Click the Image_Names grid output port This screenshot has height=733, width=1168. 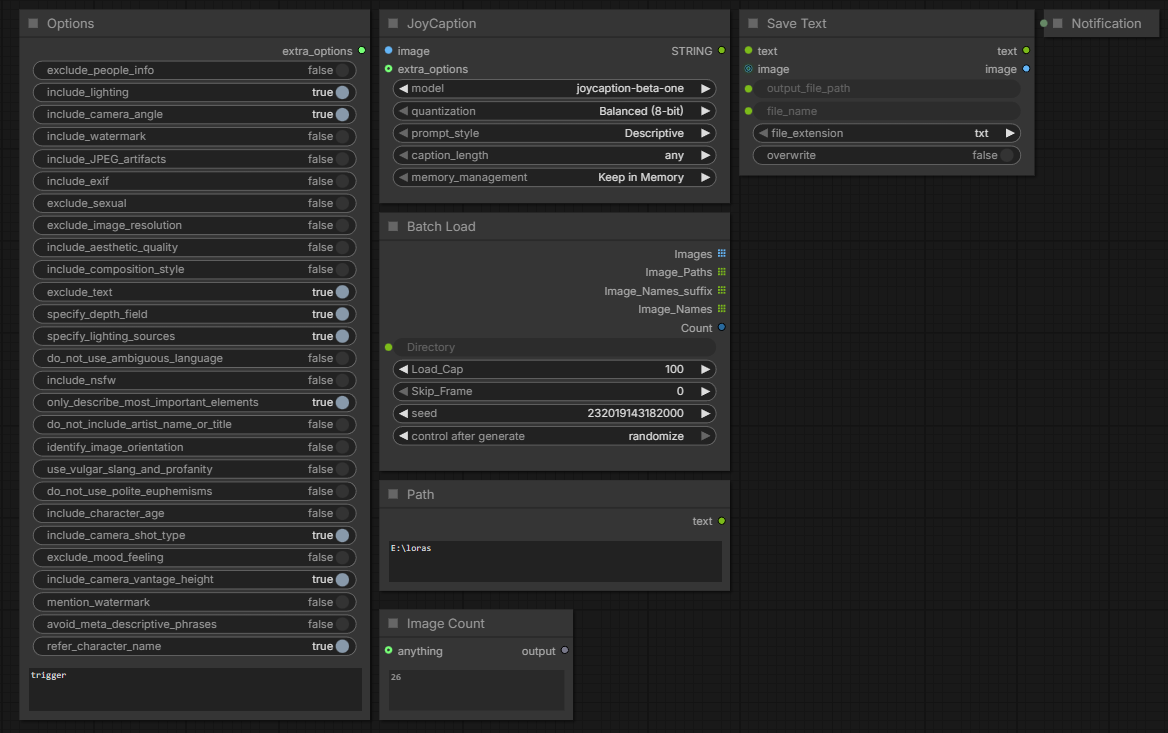(722, 309)
